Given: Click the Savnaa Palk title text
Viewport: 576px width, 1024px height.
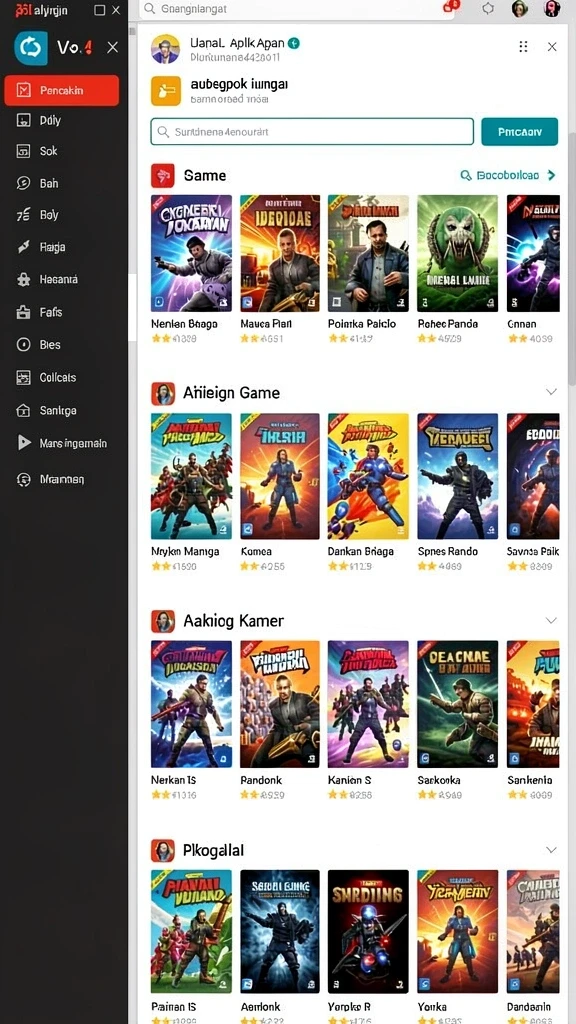Looking at the screenshot, I should click(533, 551).
